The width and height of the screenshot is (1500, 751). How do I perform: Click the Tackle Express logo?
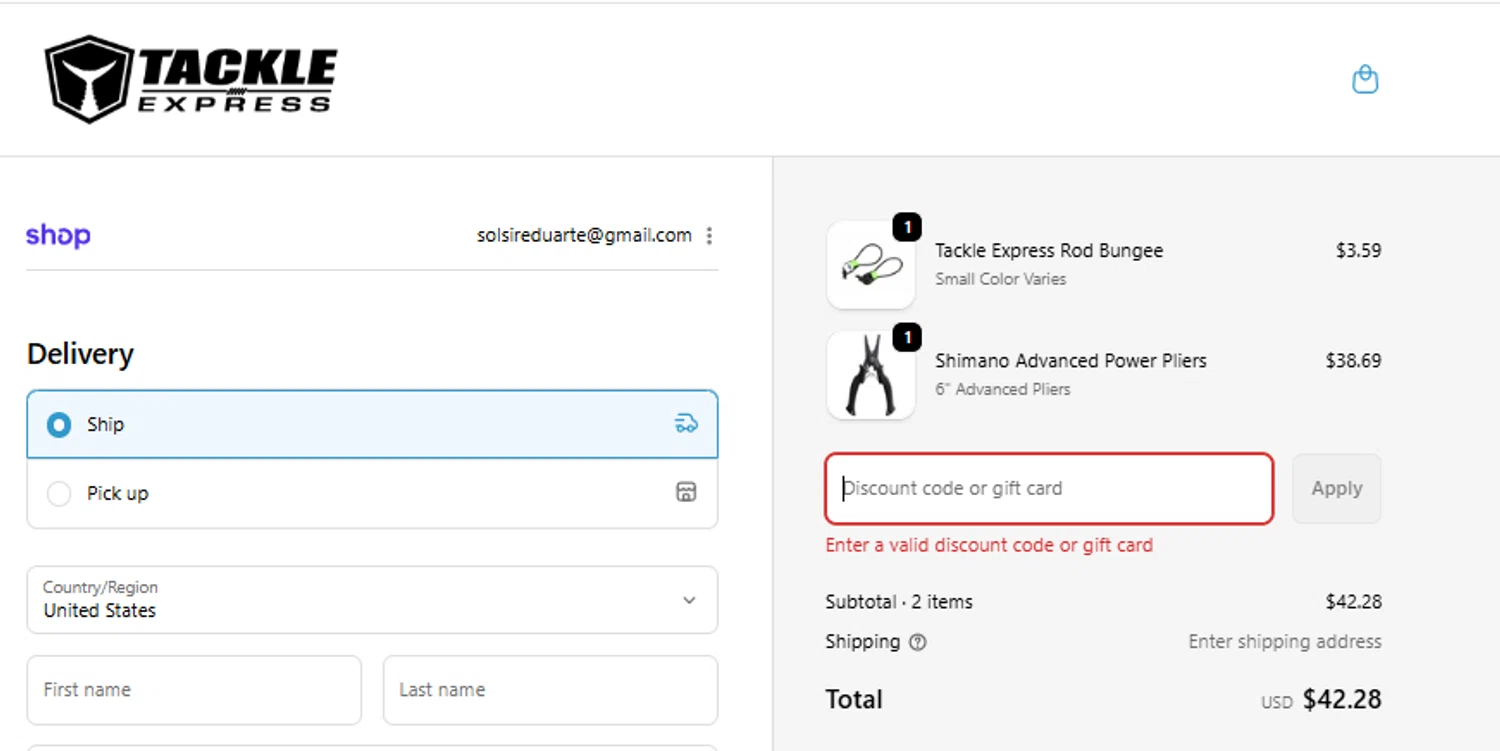click(x=191, y=79)
